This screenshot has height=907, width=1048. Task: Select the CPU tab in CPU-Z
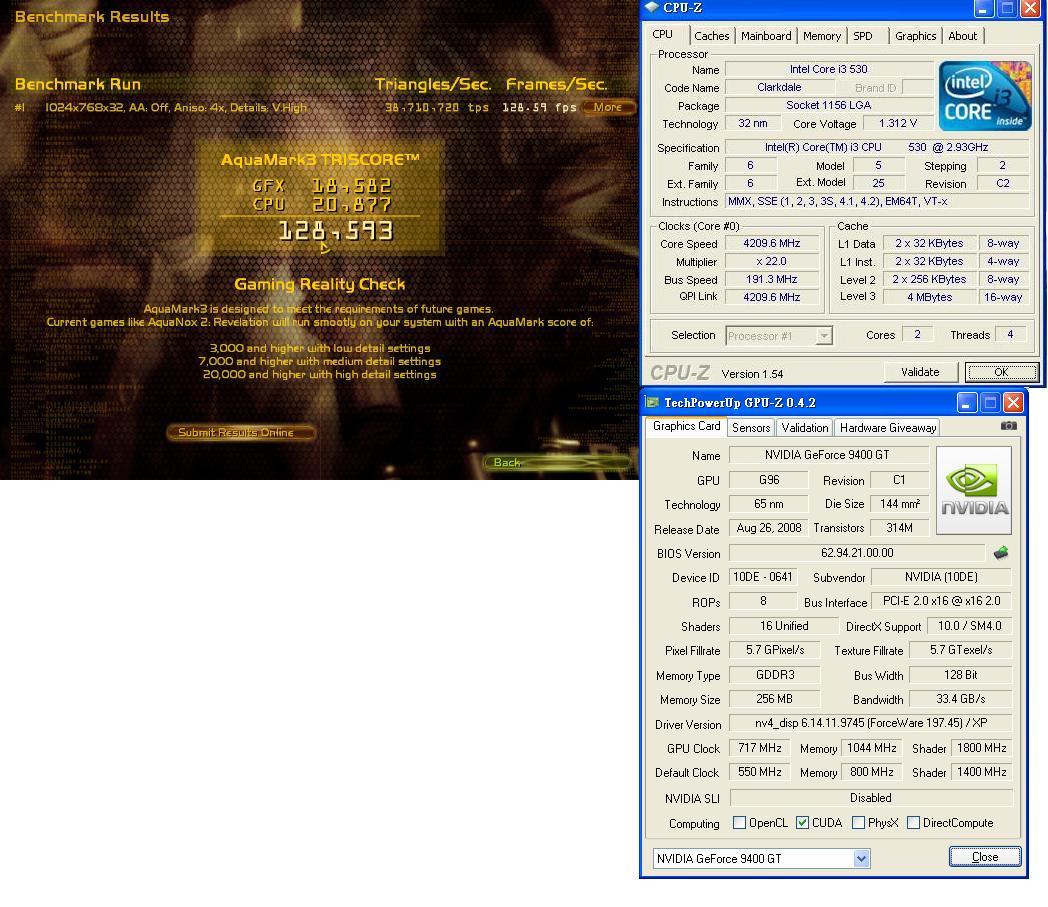(662, 34)
